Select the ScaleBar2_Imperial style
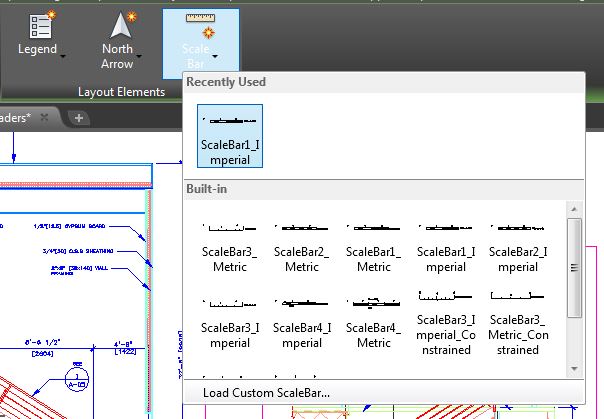604x419 pixels. [517, 246]
